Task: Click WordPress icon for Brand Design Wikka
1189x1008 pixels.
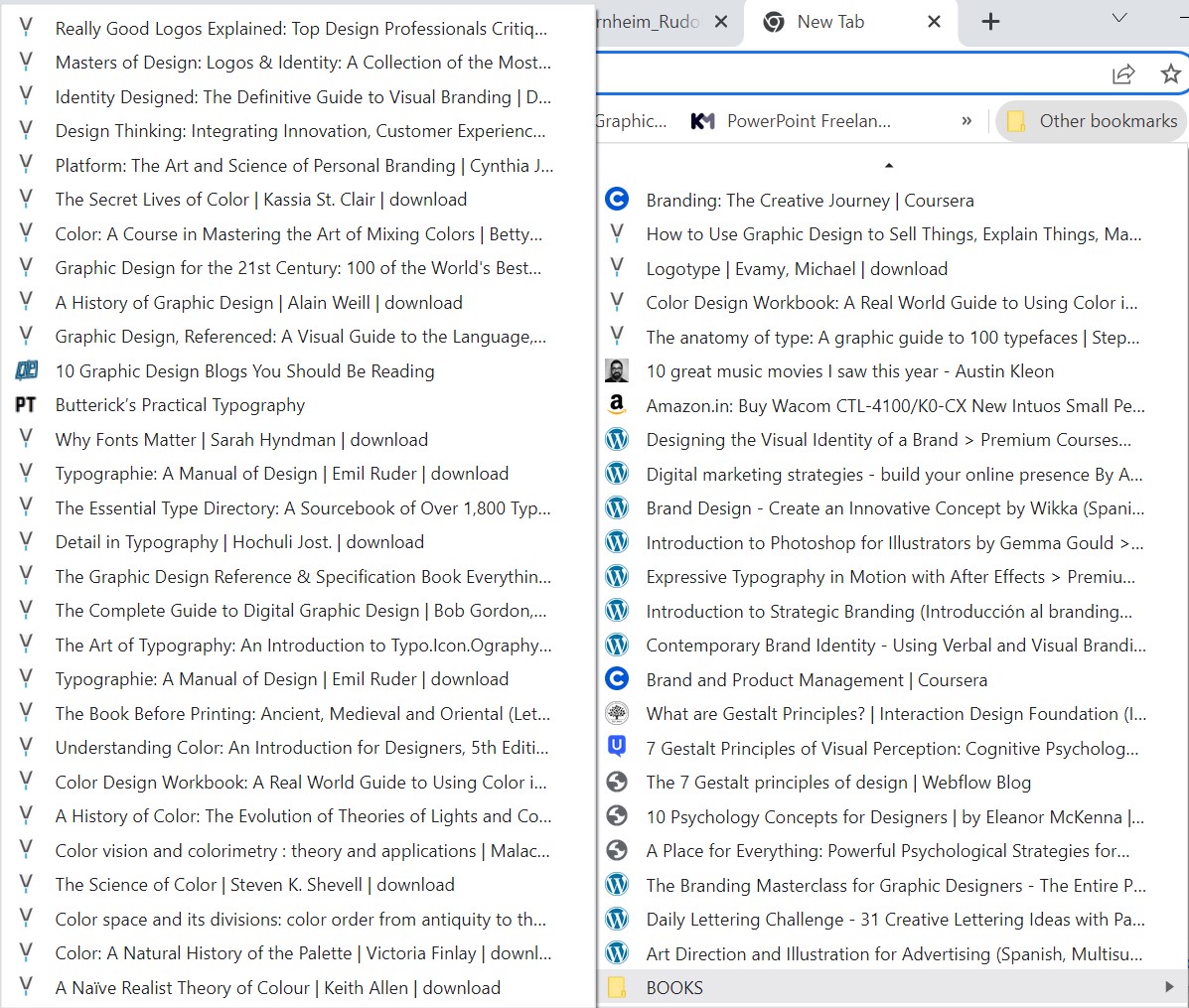Action: coord(617,507)
